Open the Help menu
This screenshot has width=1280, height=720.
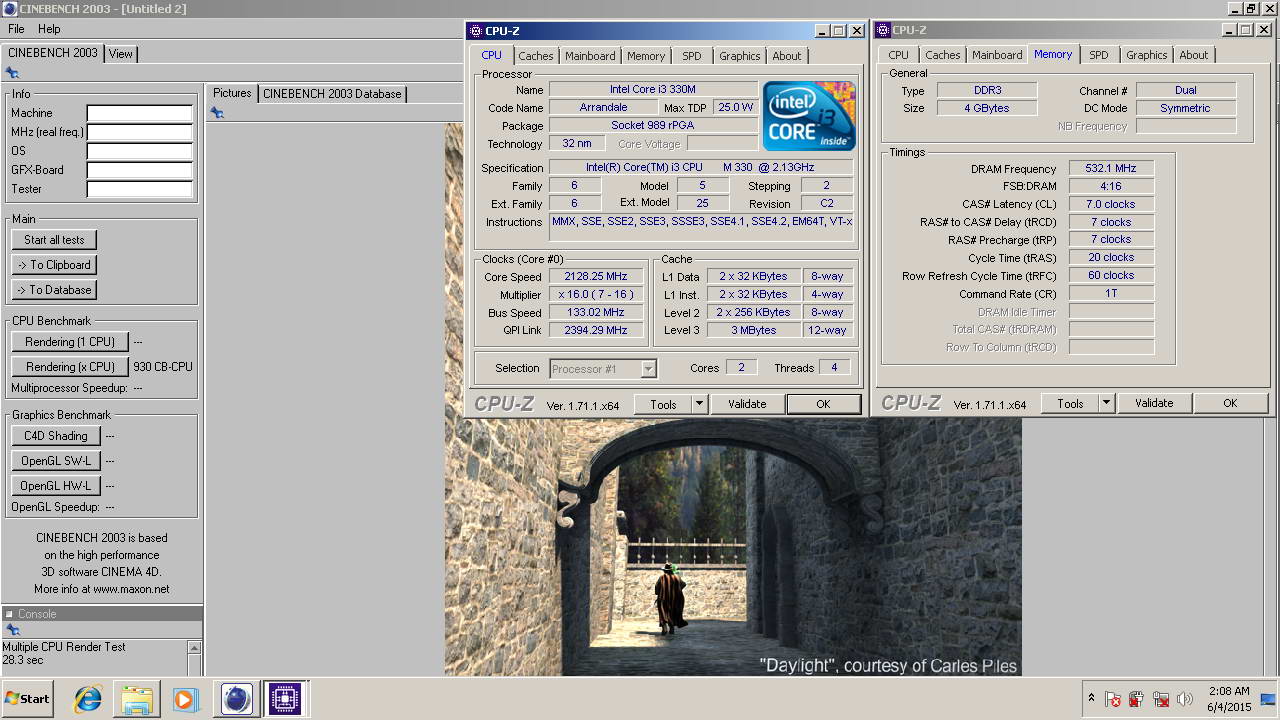(x=49, y=29)
